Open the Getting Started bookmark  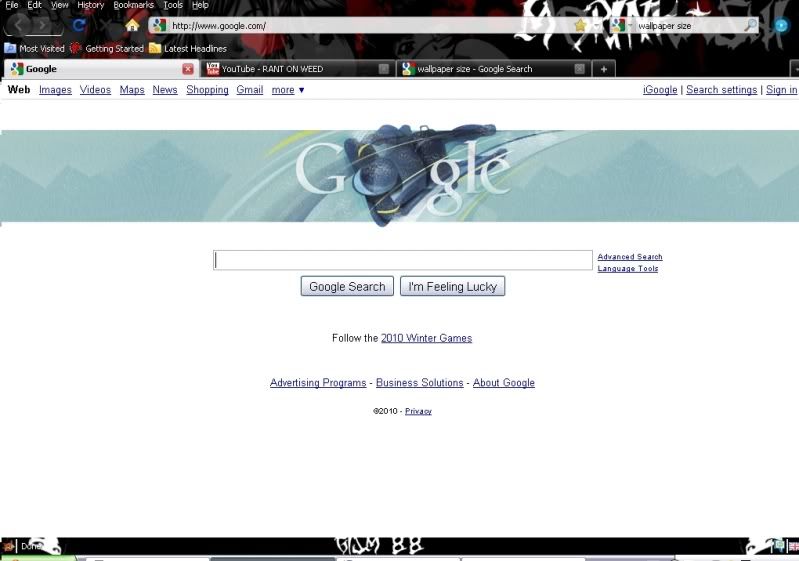click(x=107, y=48)
